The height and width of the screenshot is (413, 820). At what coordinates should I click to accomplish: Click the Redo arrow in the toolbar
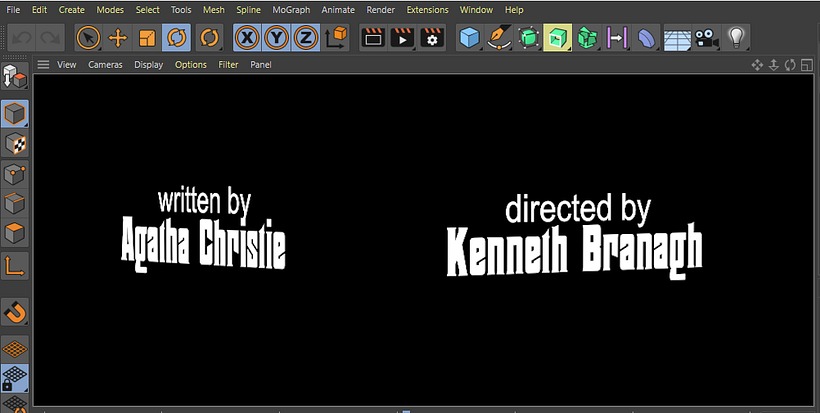(x=50, y=38)
